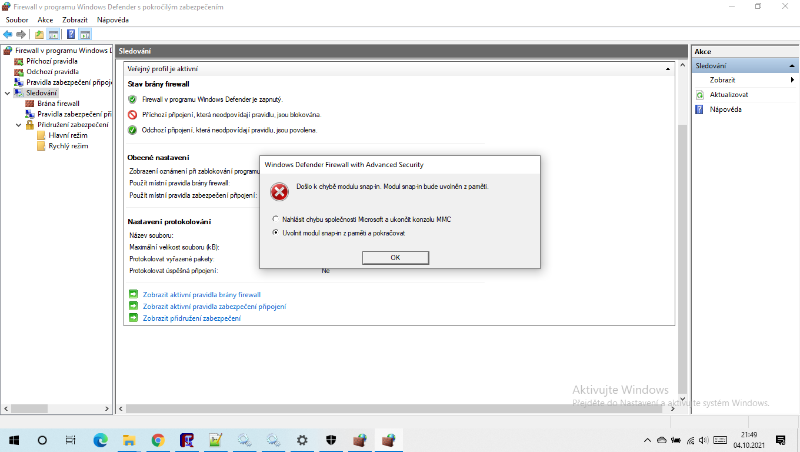Image resolution: width=800 pixels, height=452 pixels.
Task: Open the Windows Start menu
Action: pyautogui.click(x=14, y=440)
